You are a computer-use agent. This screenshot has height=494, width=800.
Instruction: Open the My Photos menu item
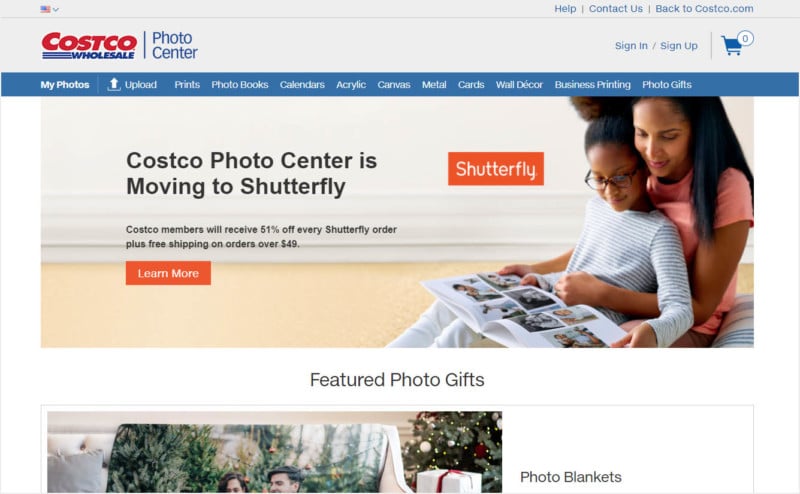tap(65, 85)
